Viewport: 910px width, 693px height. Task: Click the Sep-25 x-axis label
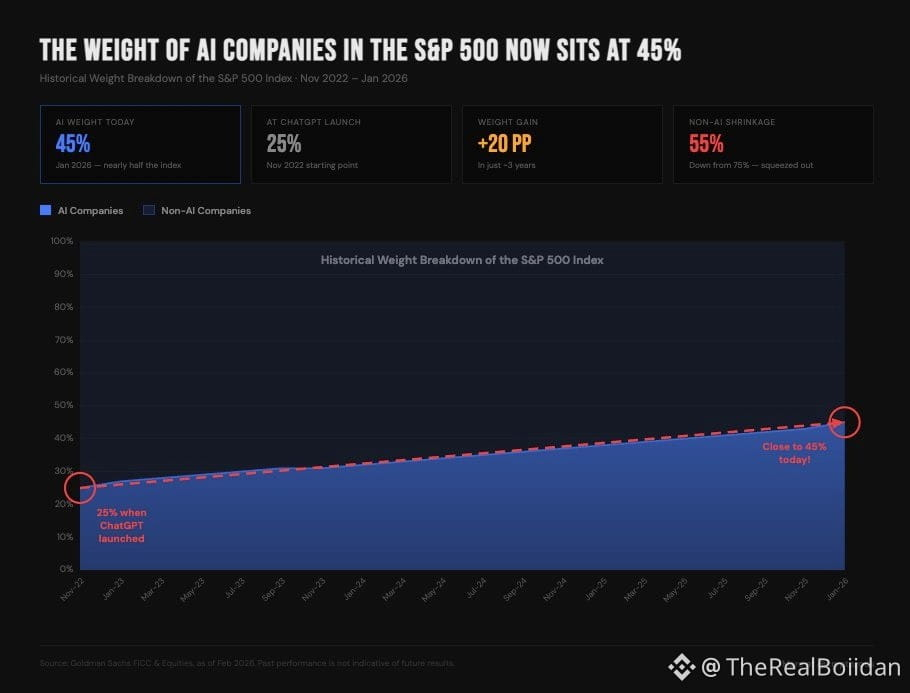[756, 590]
